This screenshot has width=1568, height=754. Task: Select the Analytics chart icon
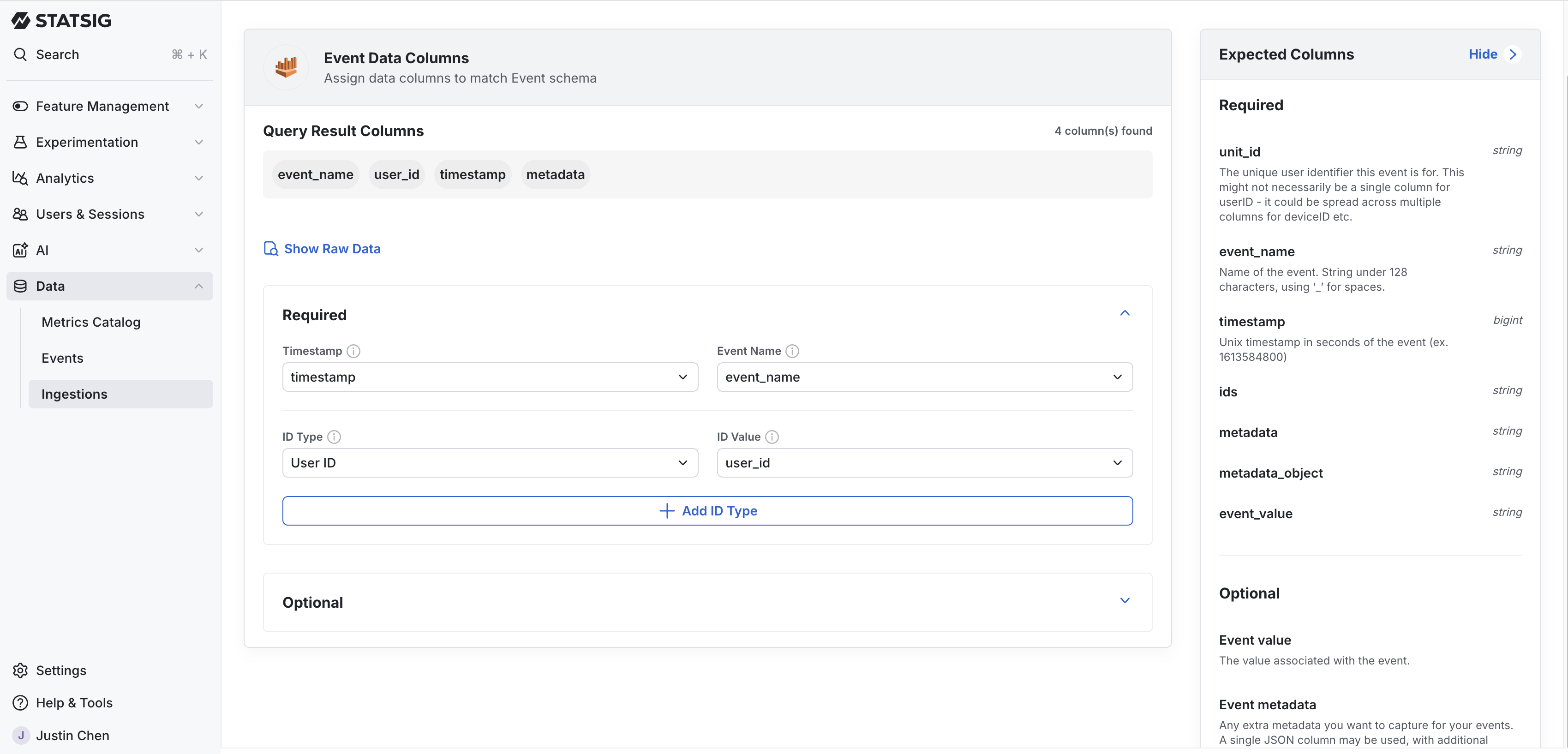(x=20, y=178)
